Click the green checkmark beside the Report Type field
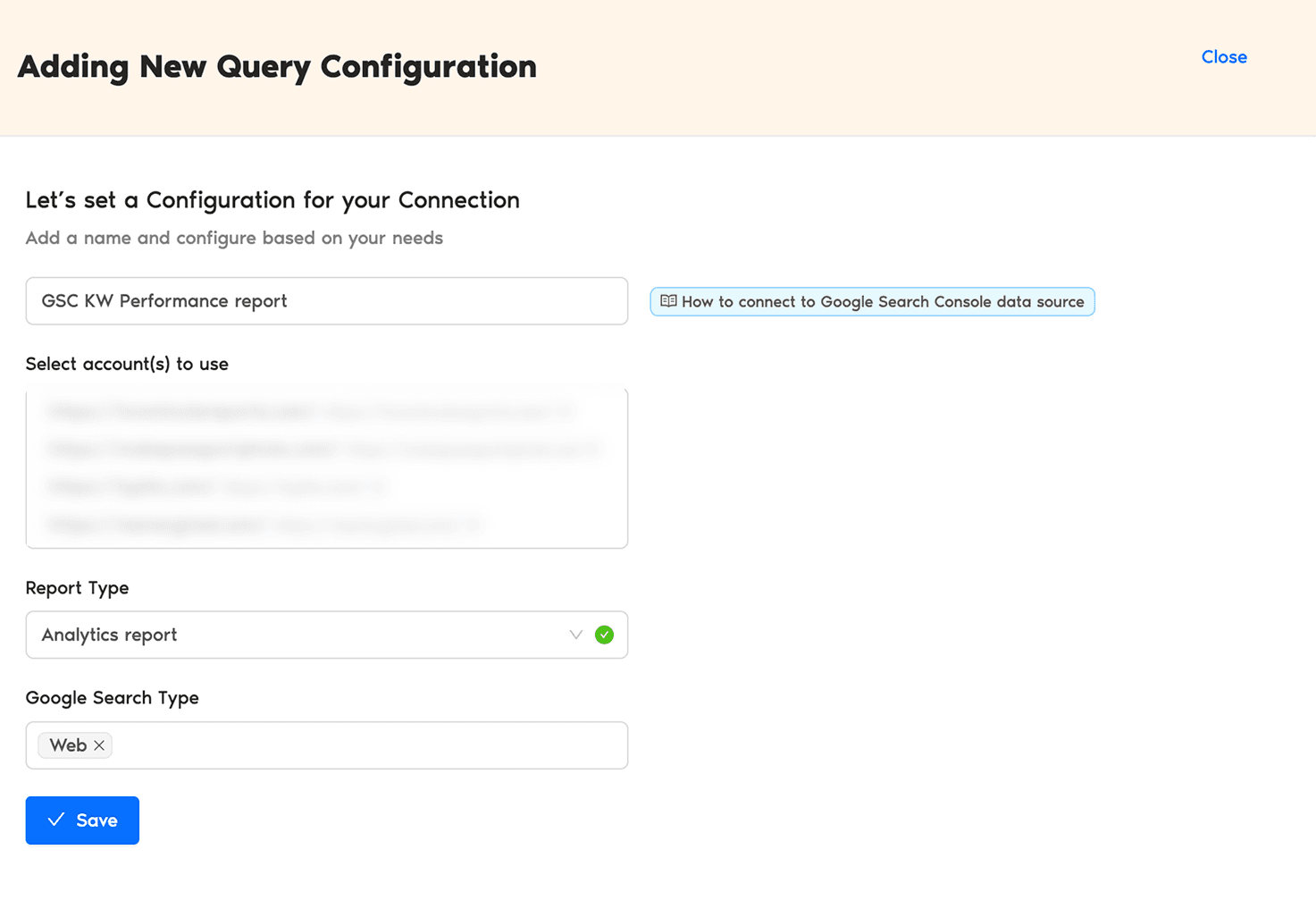Screen dimensions: 1316x917 (x=604, y=635)
